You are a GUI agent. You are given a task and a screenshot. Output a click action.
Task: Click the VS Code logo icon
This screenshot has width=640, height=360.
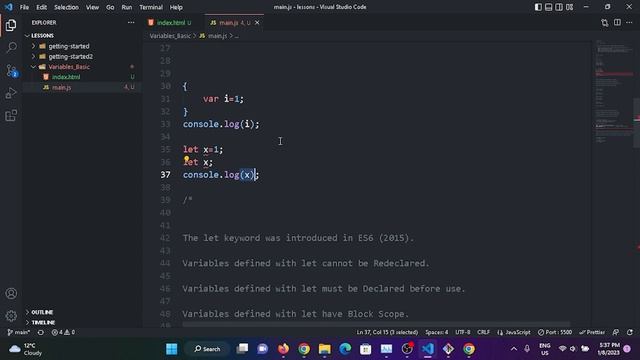click(x=9, y=7)
